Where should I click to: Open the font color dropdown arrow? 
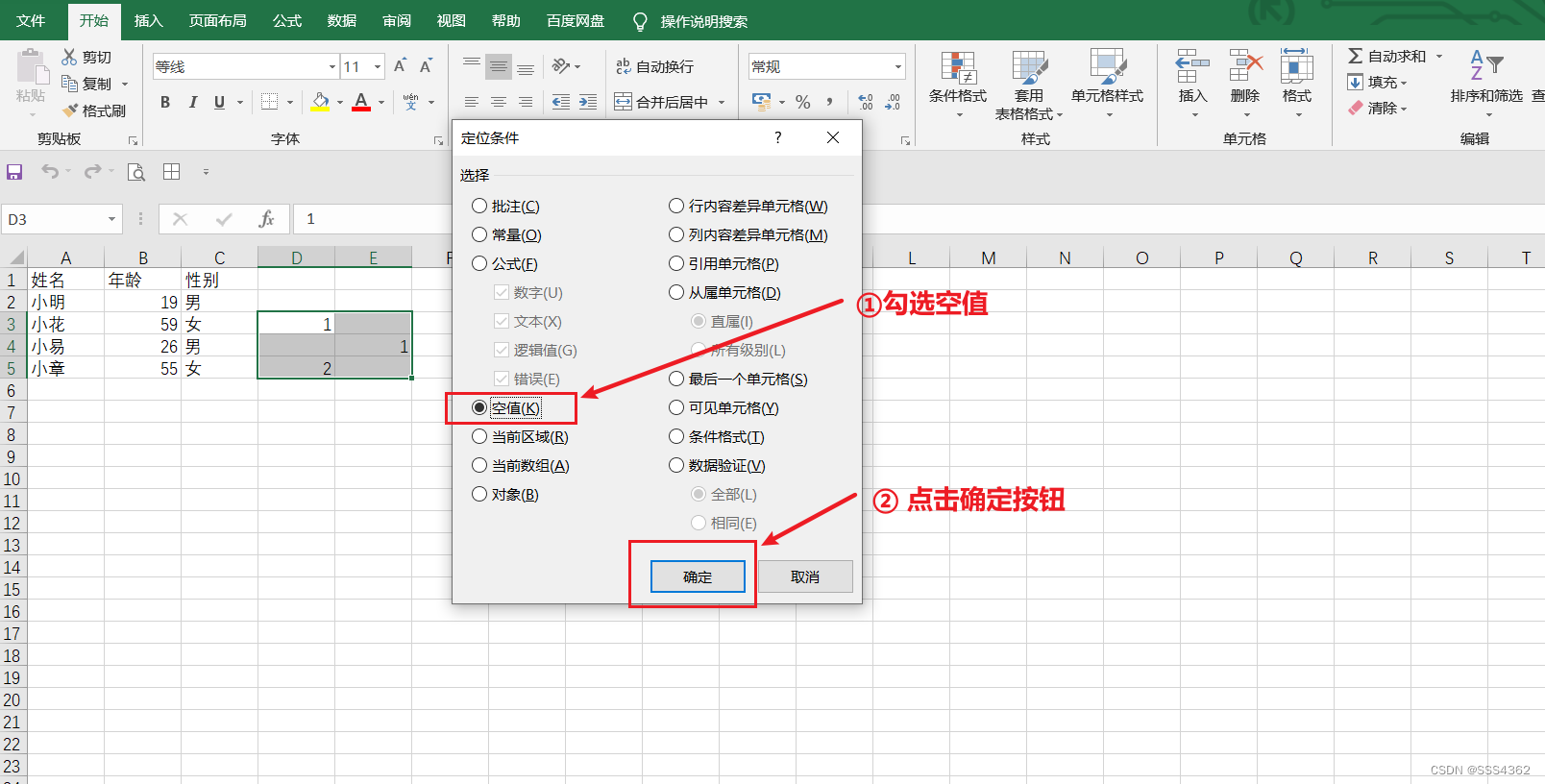(x=381, y=102)
